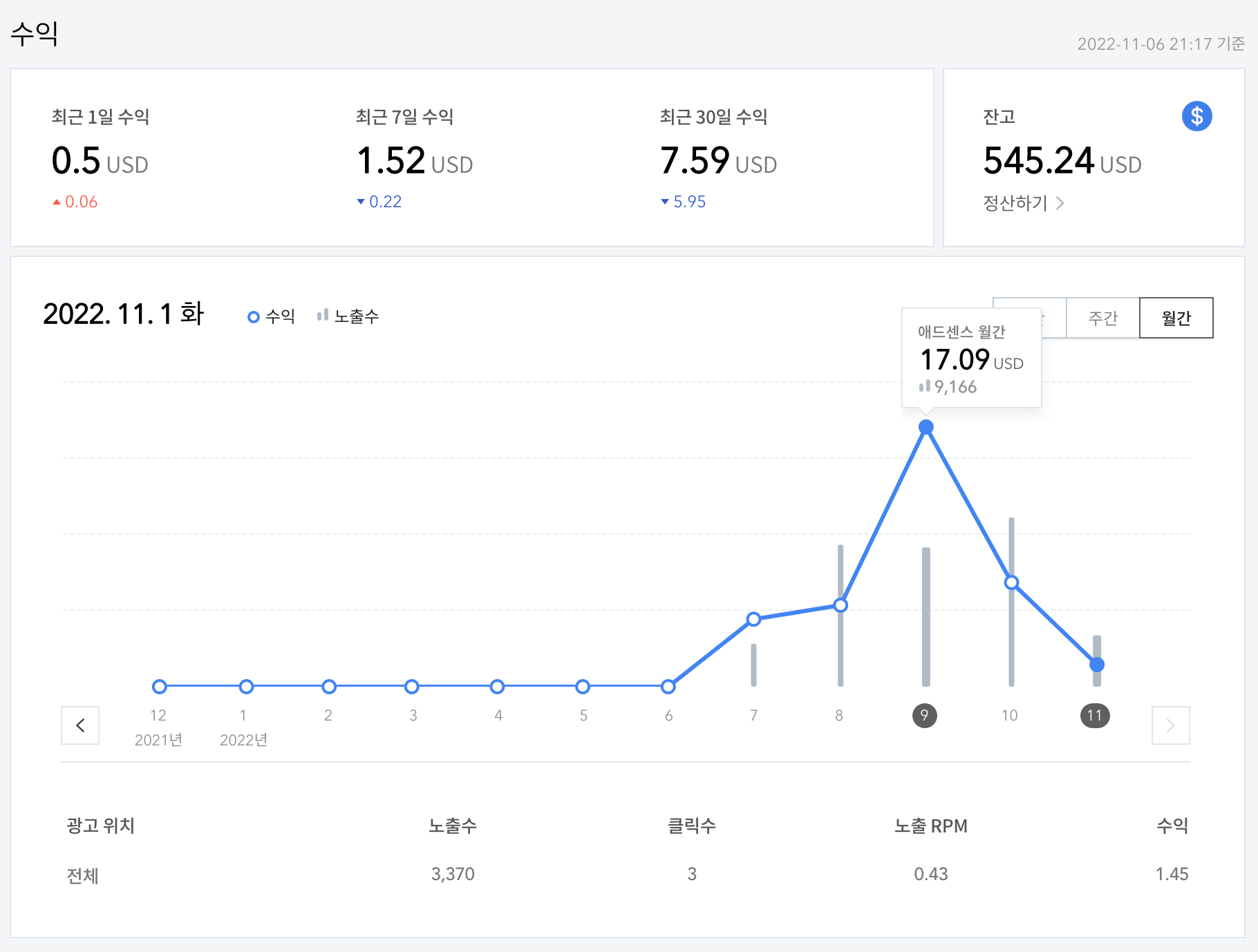Click the 0.43 RPM value
This screenshot has width=1258, height=952.
click(x=931, y=874)
